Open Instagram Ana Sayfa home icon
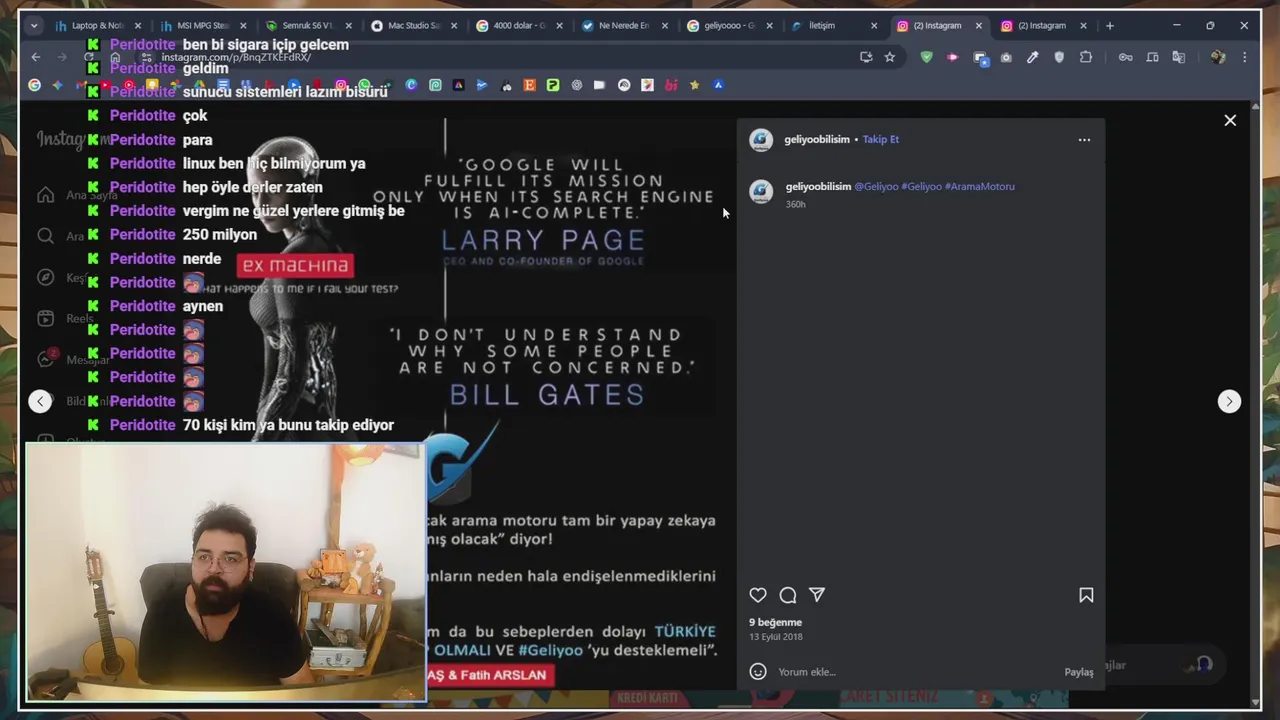The height and width of the screenshot is (720, 1280). coord(46,195)
